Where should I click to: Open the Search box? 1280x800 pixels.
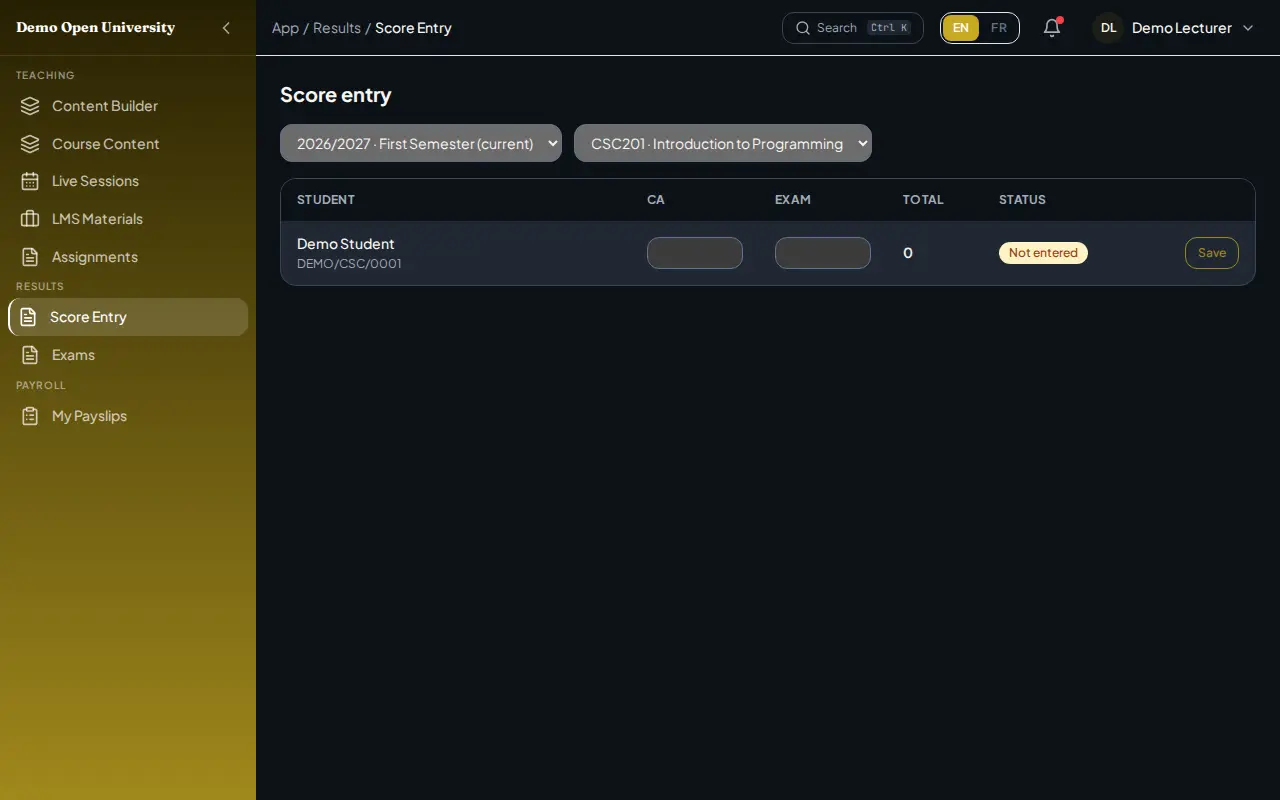coord(853,28)
